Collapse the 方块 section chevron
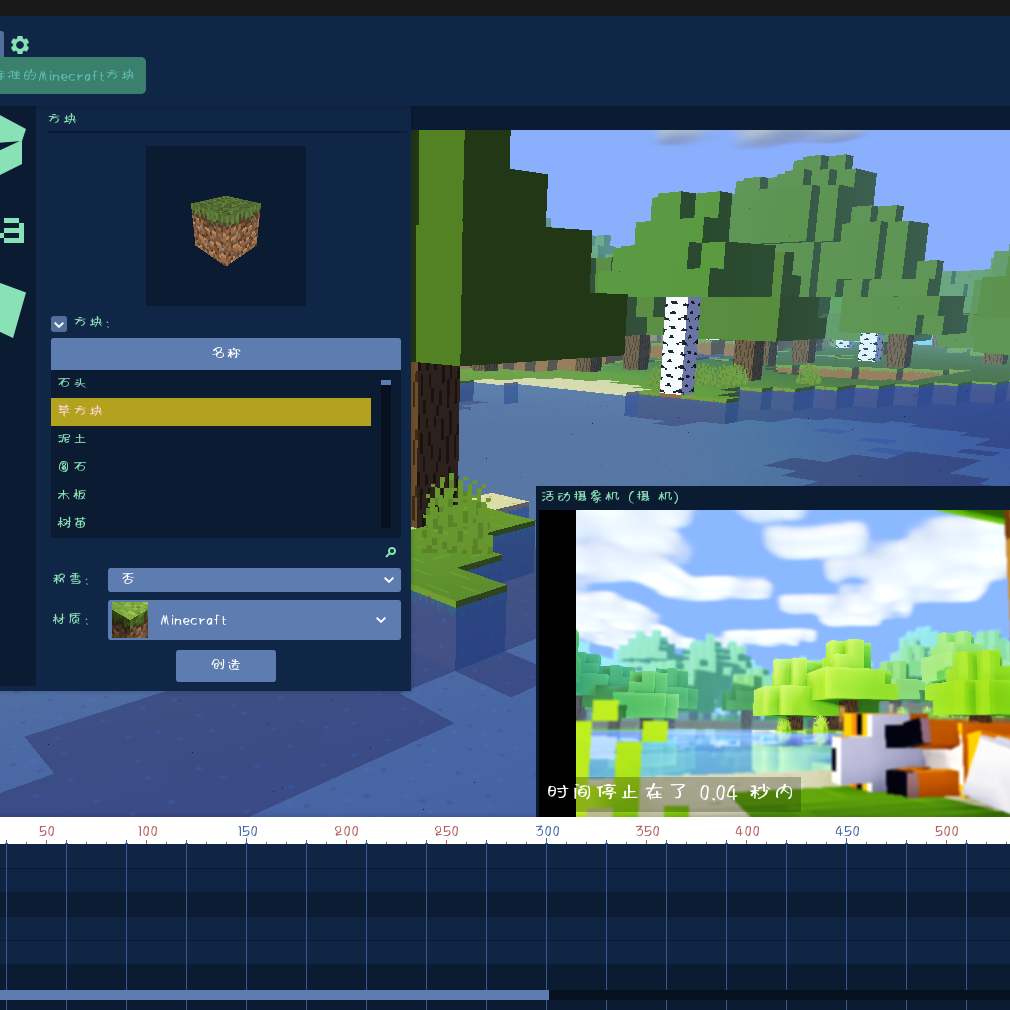 point(59,324)
